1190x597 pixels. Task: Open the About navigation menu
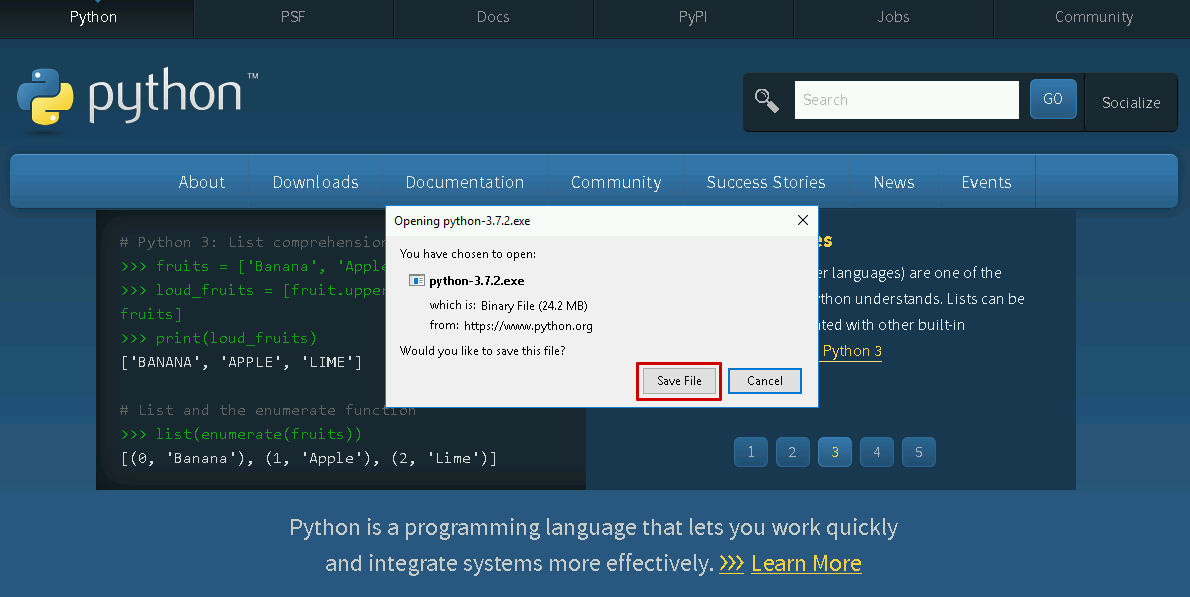201,182
